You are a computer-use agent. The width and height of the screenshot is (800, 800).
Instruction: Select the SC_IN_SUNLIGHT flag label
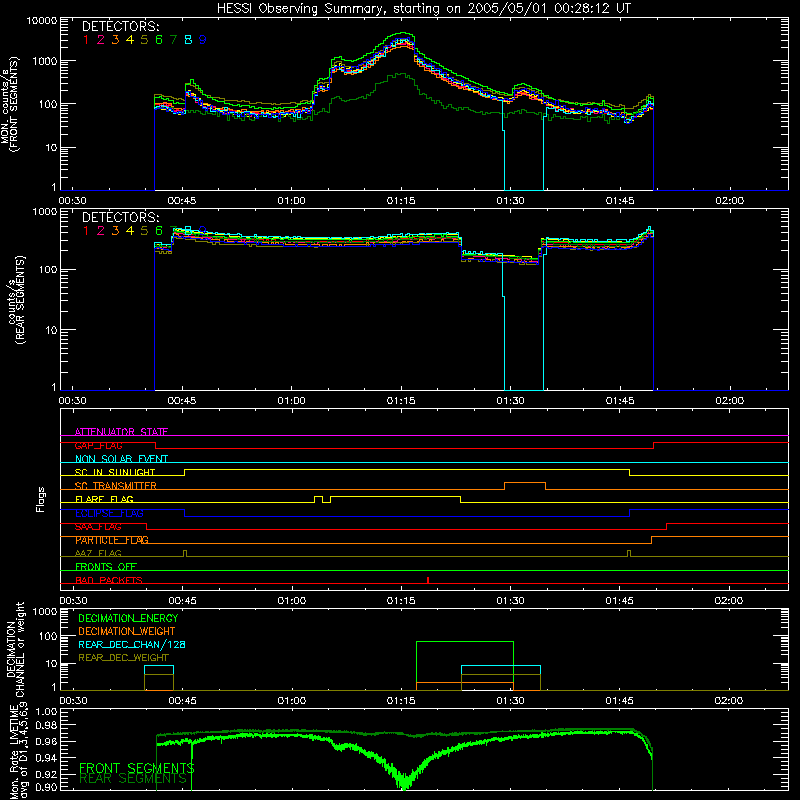click(x=115, y=472)
